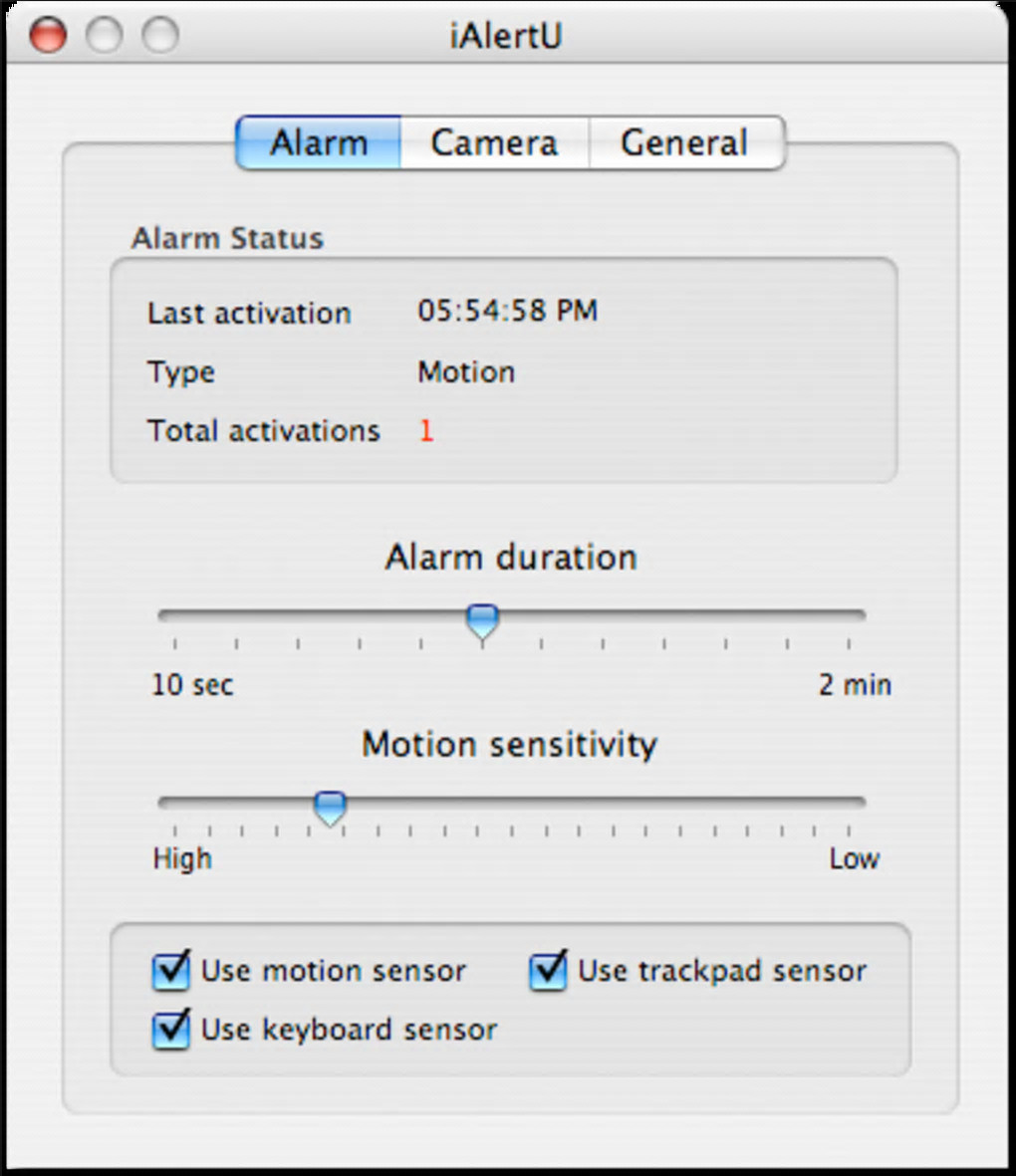Click Alarm duration track at 2 min end
Screen dimensions: 1016x1176
point(859,615)
